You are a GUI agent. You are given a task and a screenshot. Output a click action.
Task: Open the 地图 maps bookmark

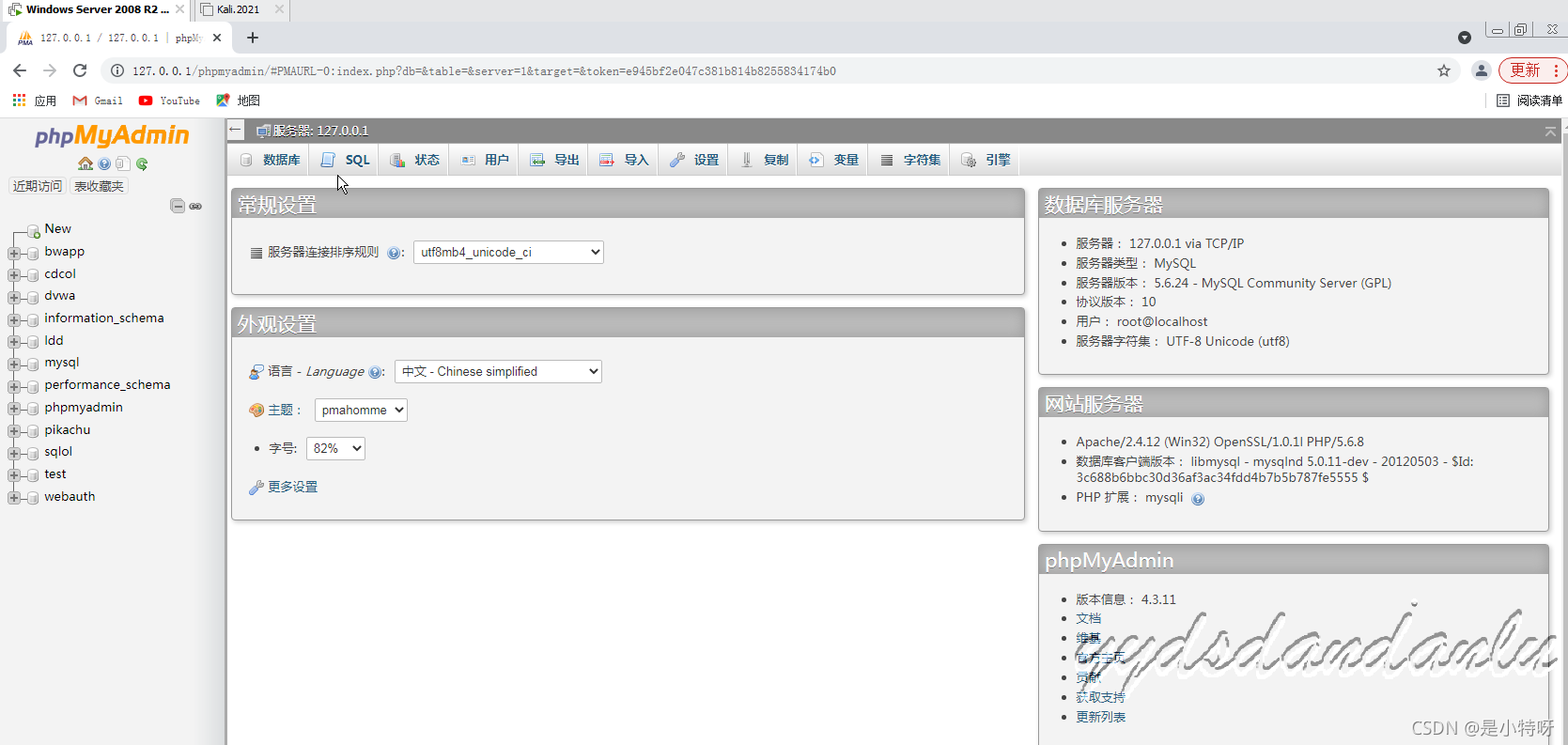[x=238, y=101]
